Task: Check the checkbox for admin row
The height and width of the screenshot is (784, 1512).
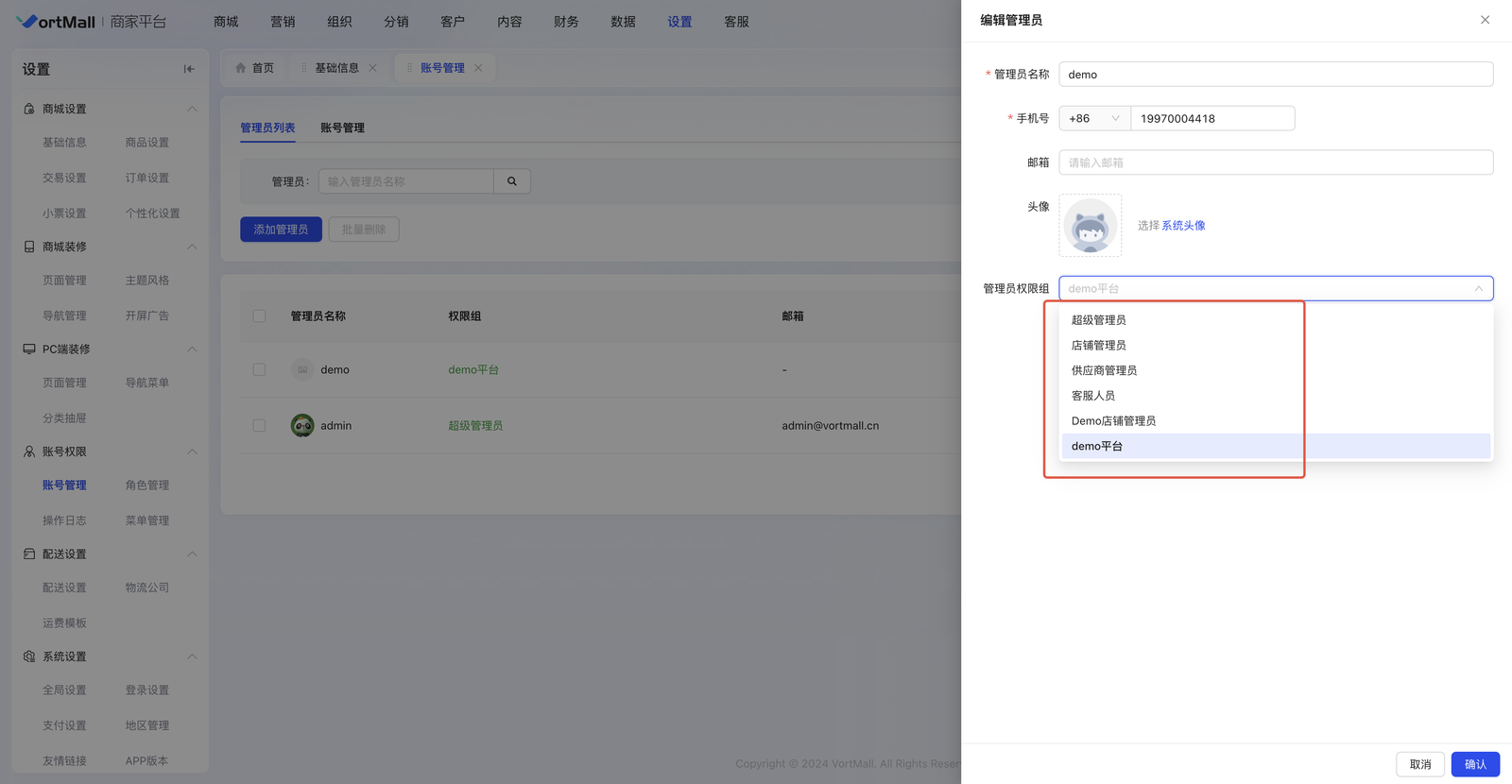Action: [259, 426]
